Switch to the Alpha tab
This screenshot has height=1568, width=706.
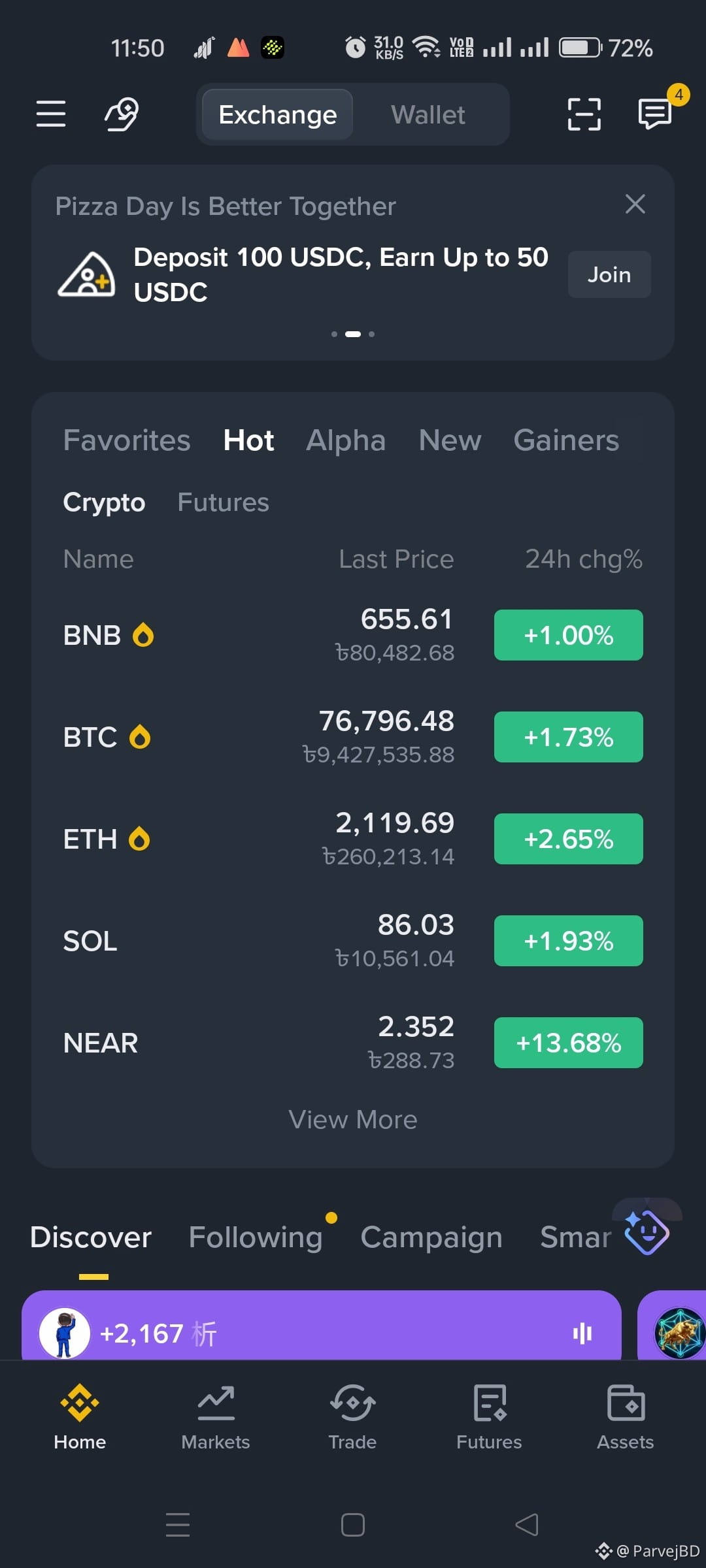[346, 440]
